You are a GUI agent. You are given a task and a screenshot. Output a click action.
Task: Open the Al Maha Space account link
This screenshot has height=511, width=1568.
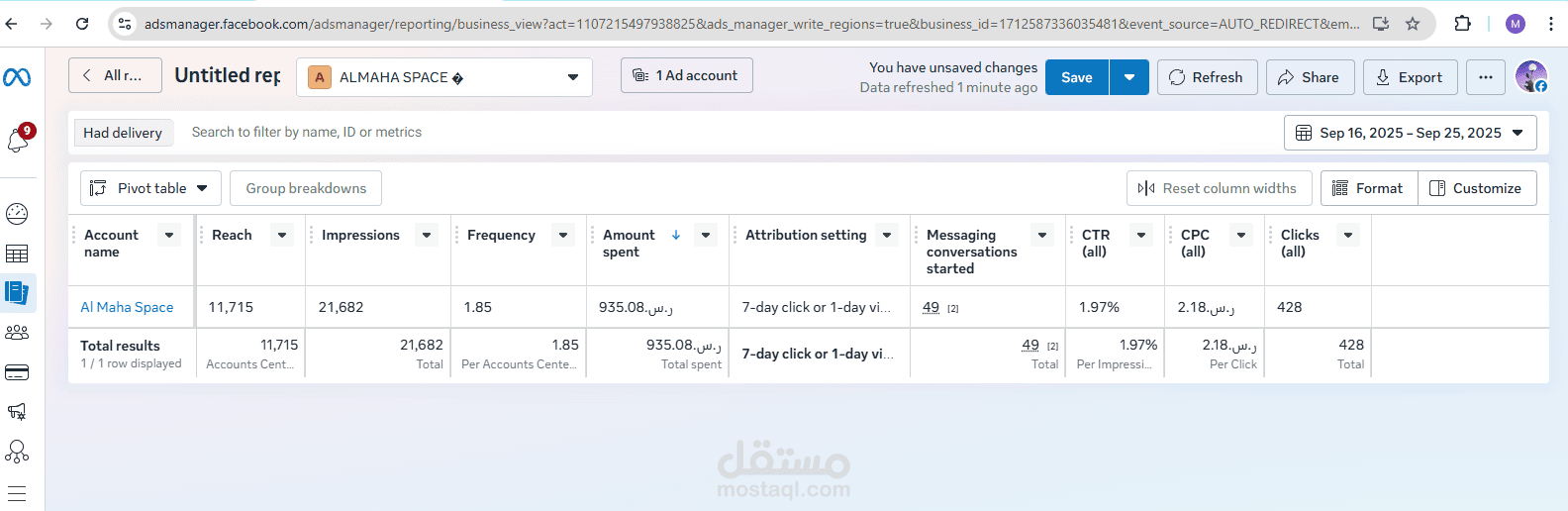127,307
